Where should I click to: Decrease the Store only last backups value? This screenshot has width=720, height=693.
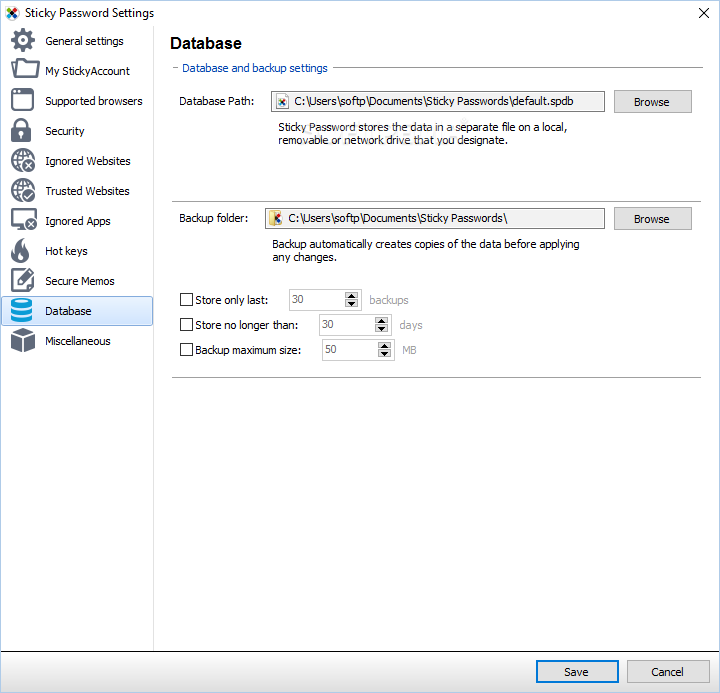(x=352, y=304)
